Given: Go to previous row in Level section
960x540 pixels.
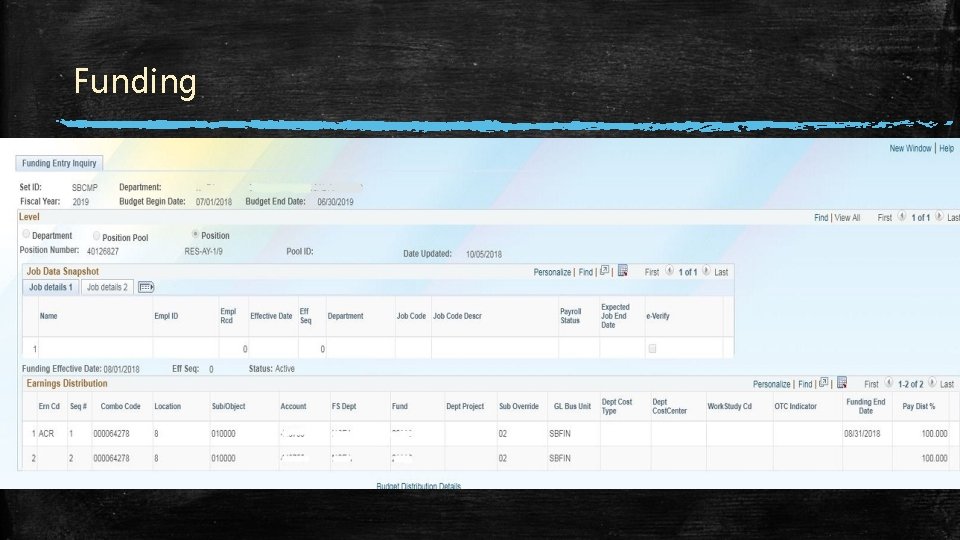Looking at the screenshot, I should click(902, 217).
